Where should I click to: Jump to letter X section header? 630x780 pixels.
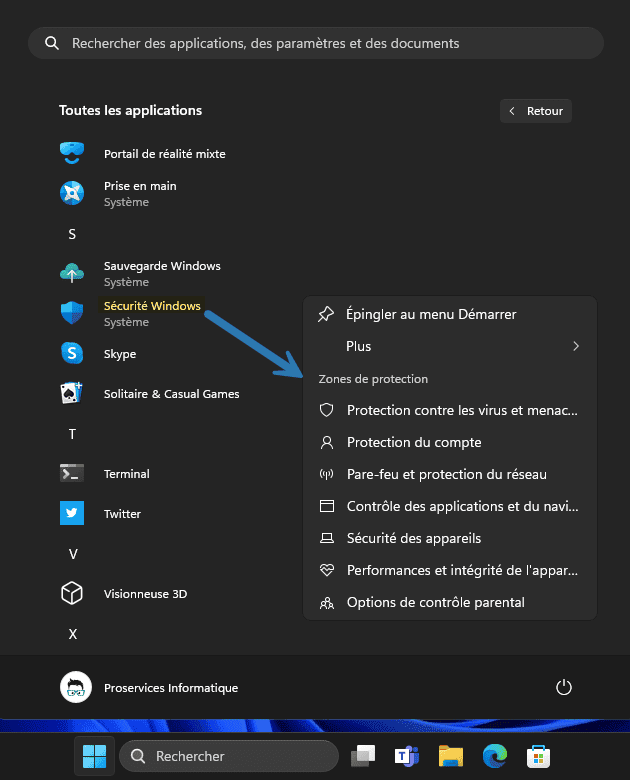coord(73,634)
